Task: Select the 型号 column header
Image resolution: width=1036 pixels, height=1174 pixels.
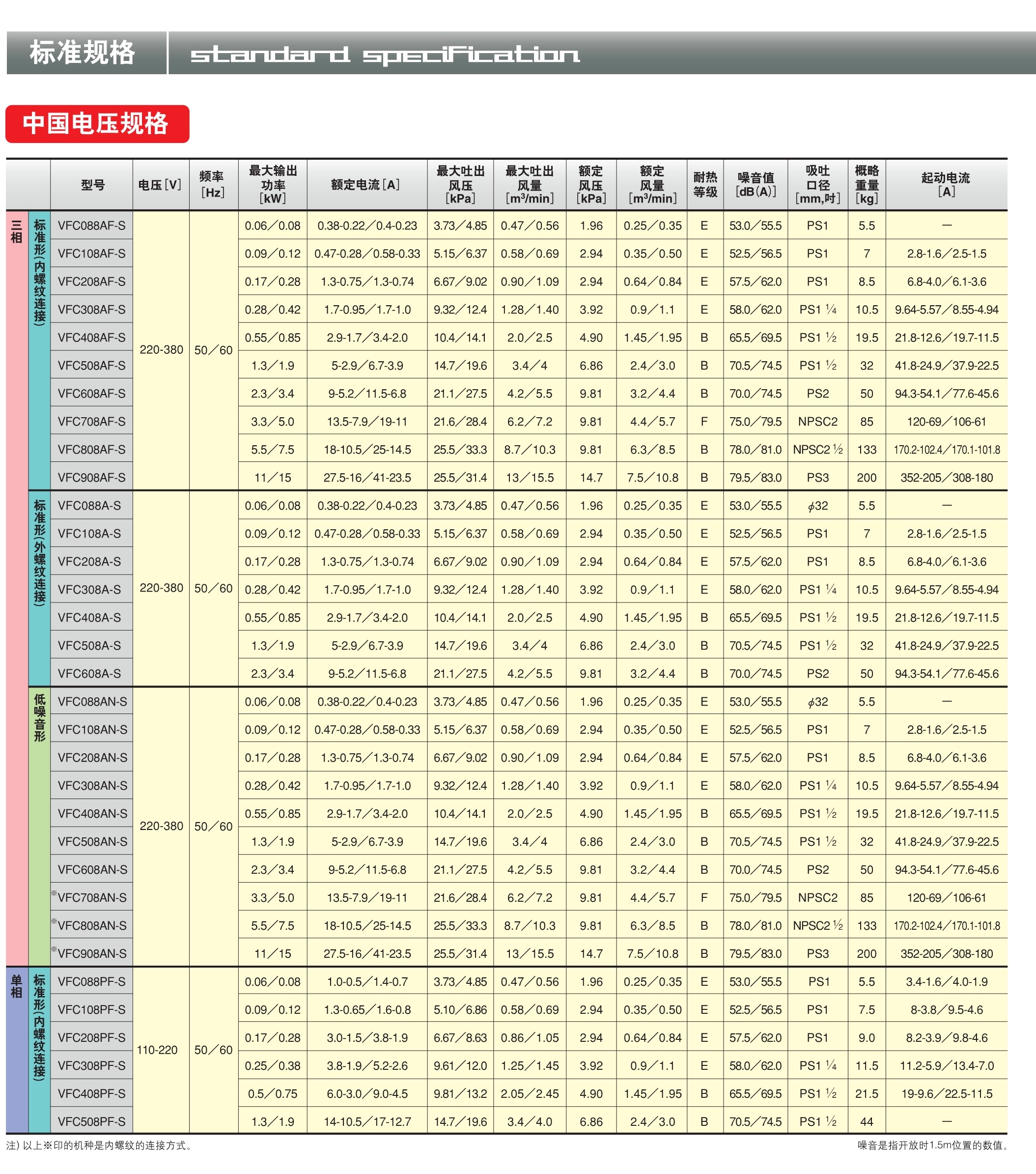Action: (x=92, y=185)
